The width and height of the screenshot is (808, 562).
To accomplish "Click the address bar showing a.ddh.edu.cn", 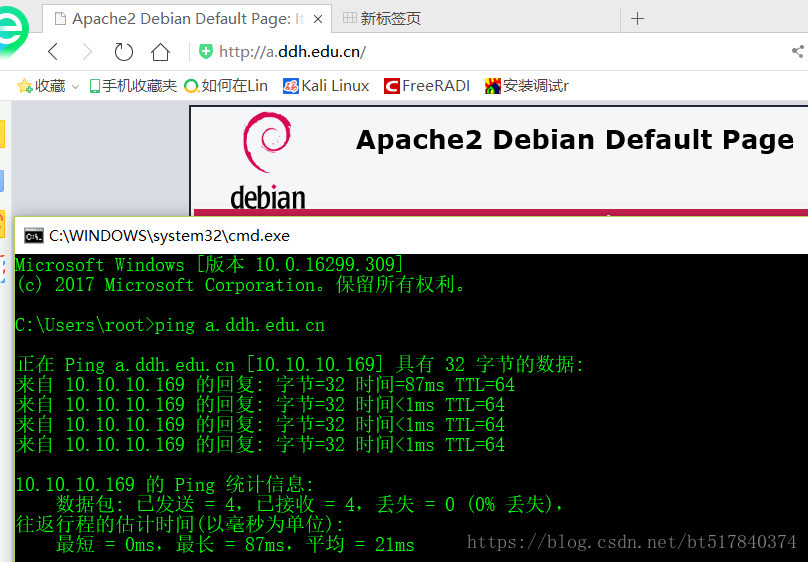I will (292, 52).
